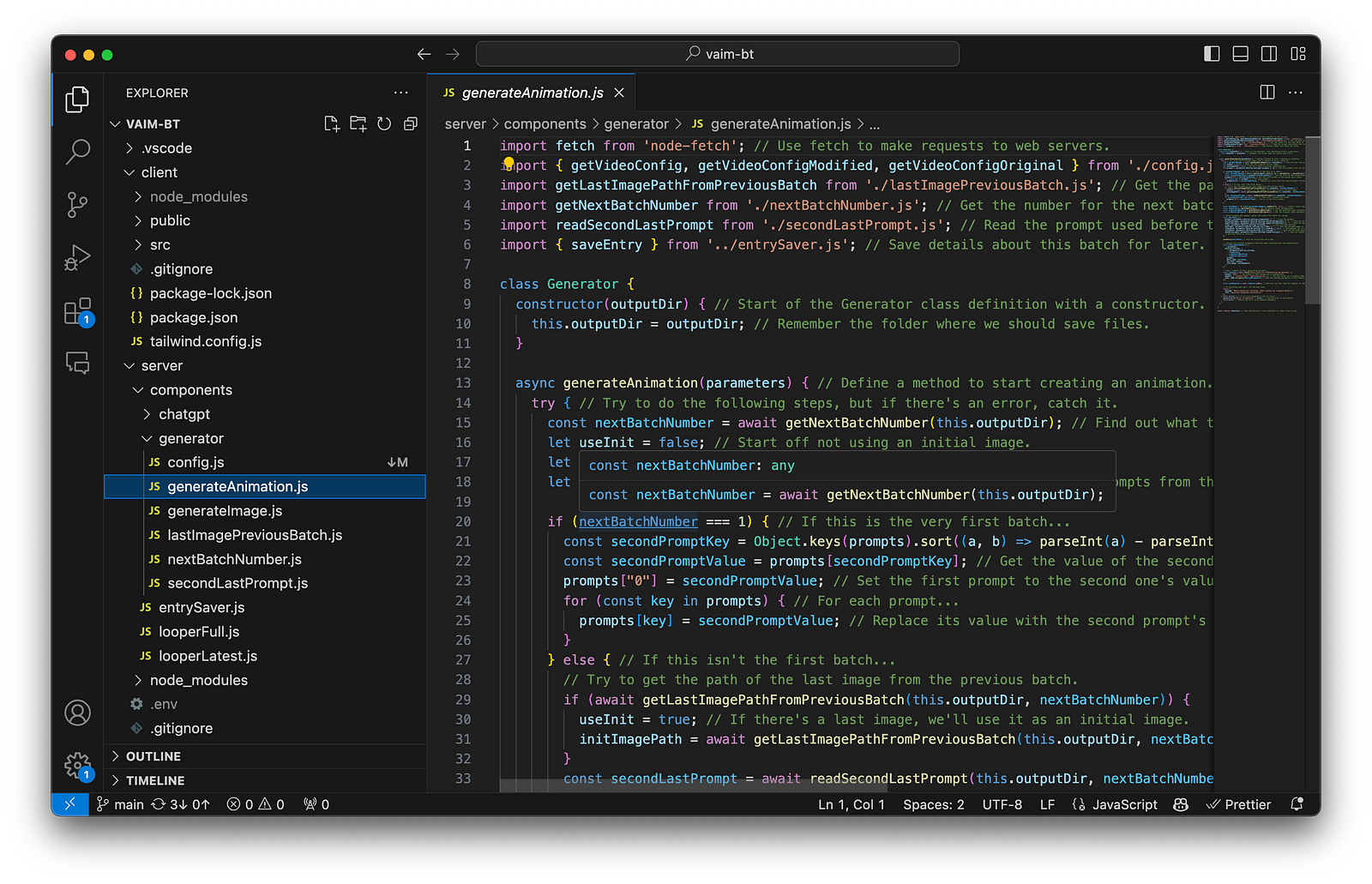Select the generateAnimation.js editor tab
Viewport: 1372px width, 884px height.
pyautogui.click(x=532, y=93)
